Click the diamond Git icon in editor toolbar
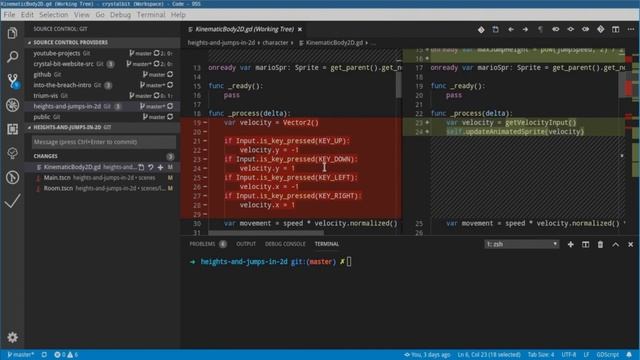640x360 pixels. (x=481, y=29)
